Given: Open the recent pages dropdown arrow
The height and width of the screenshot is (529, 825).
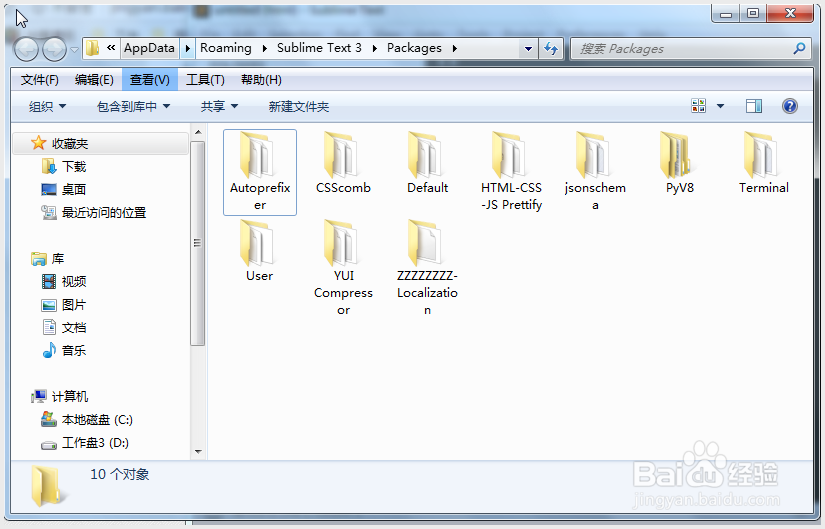Looking at the screenshot, I should coord(74,50).
